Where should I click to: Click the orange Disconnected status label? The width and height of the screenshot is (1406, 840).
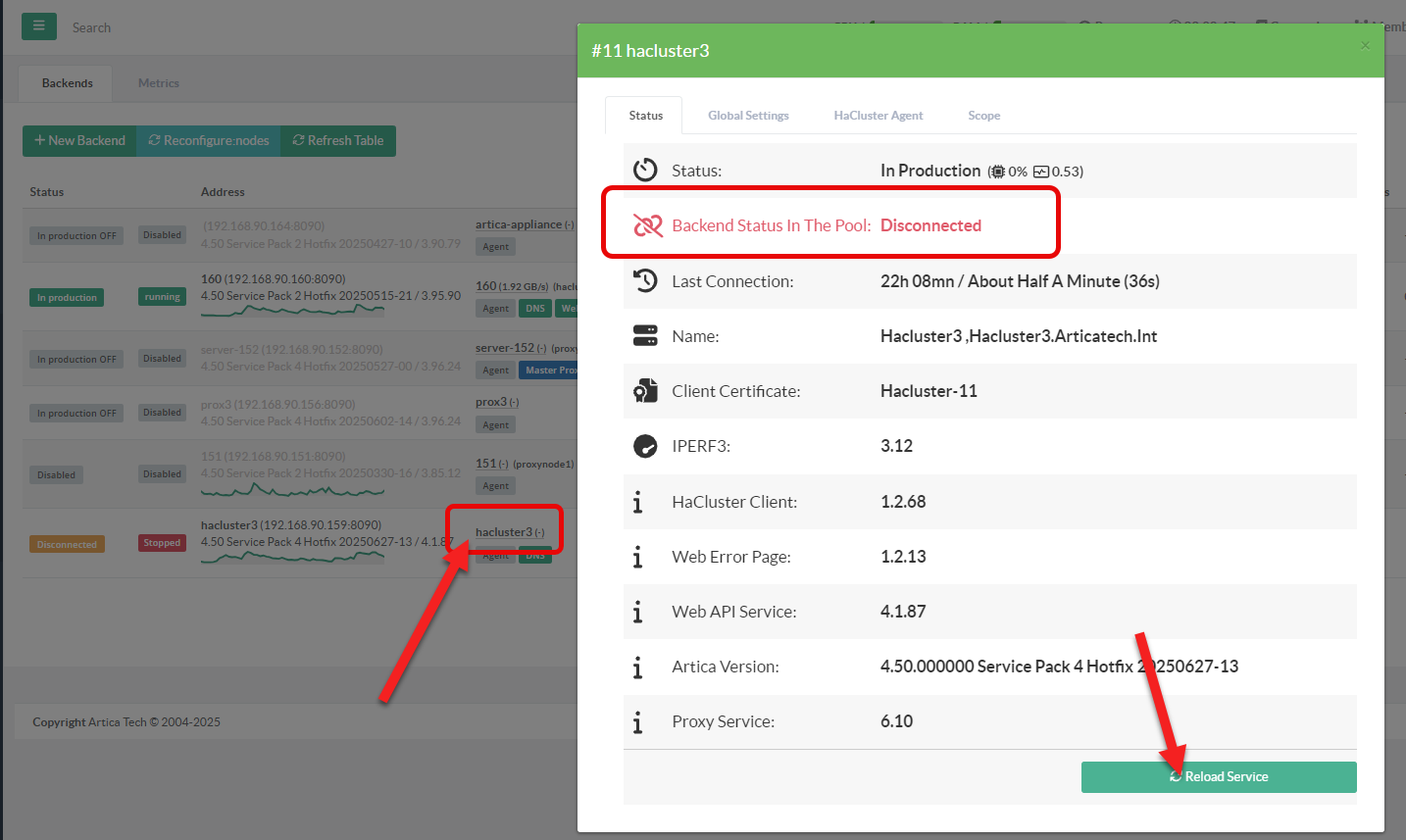tap(67, 544)
